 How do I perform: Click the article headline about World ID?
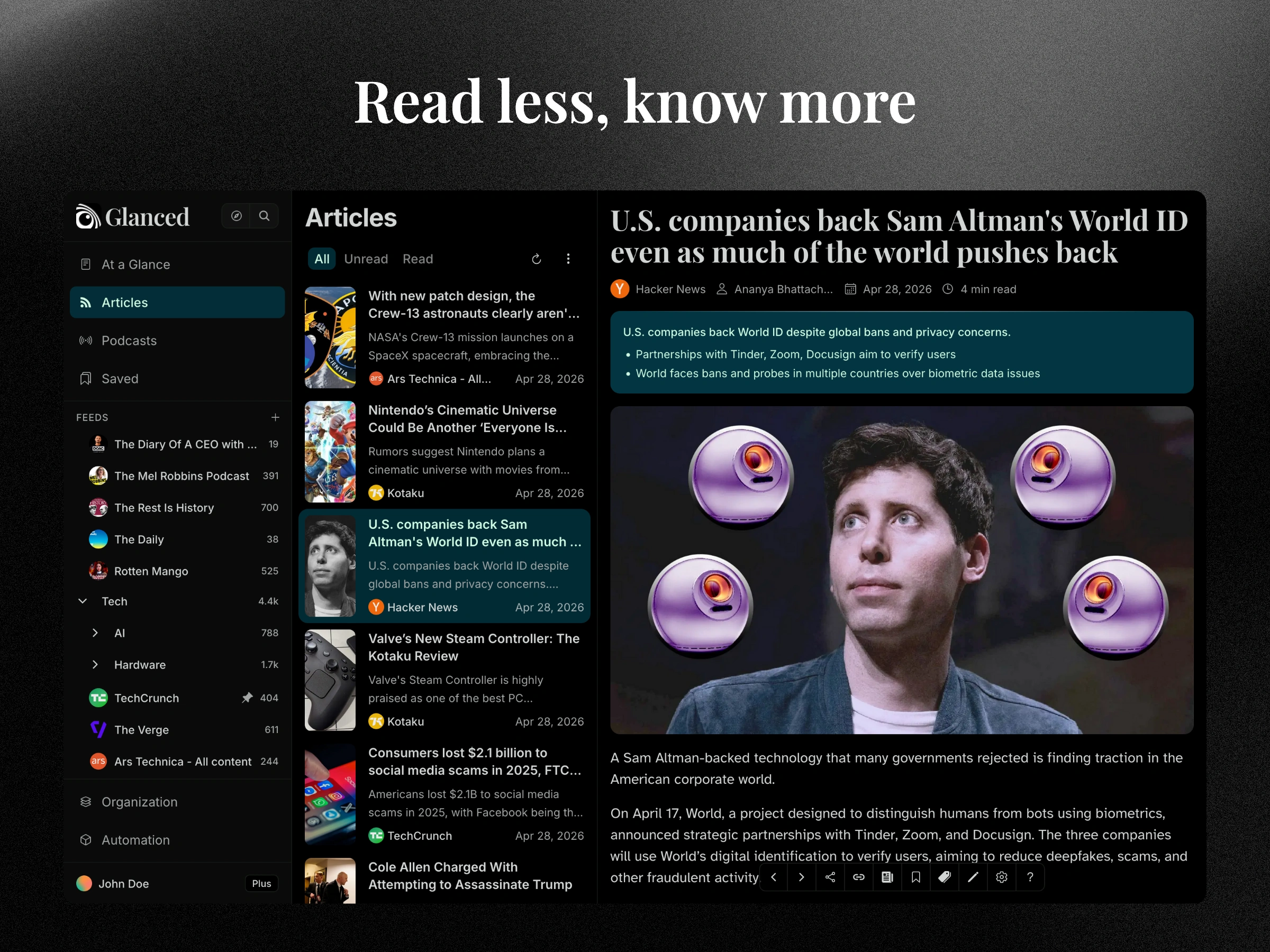click(x=899, y=236)
